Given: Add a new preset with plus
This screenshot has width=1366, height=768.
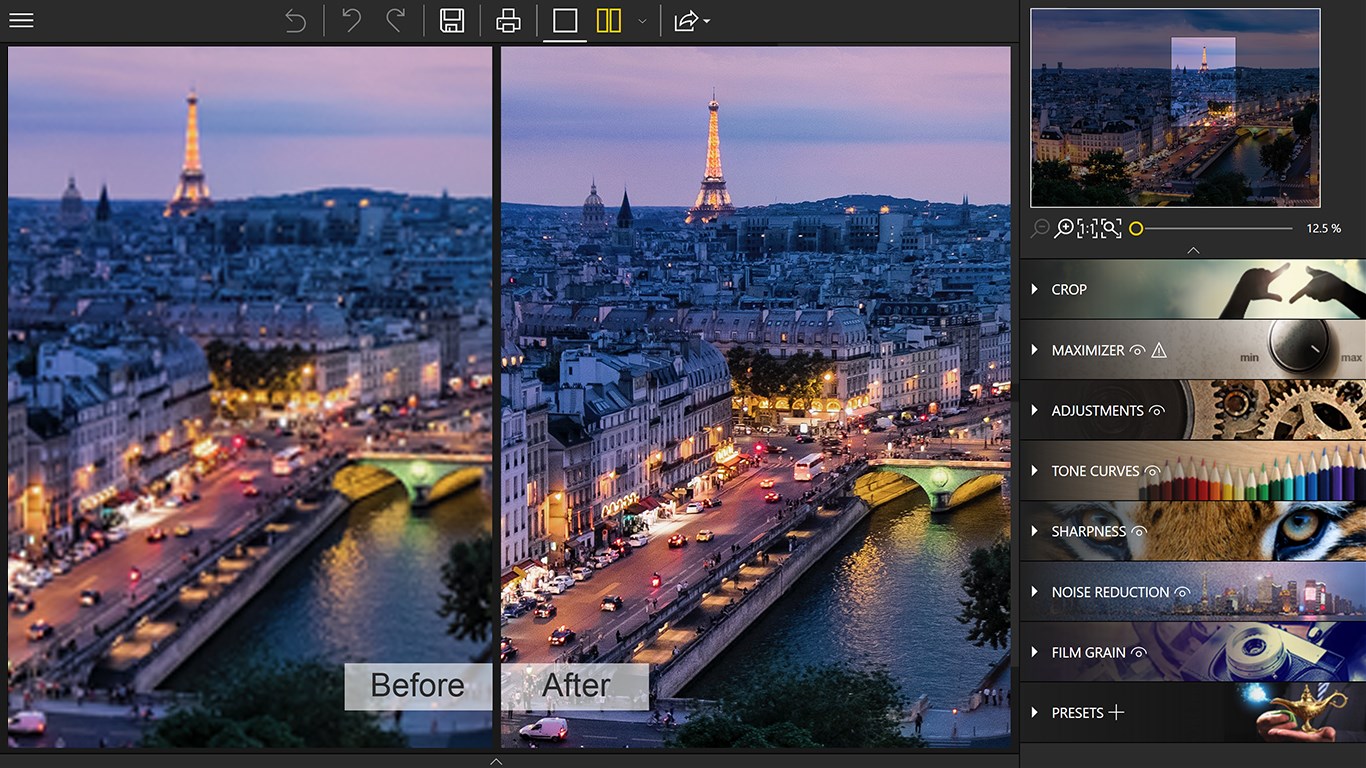Looking at the screenshot, I should (x=1116, y=713).
